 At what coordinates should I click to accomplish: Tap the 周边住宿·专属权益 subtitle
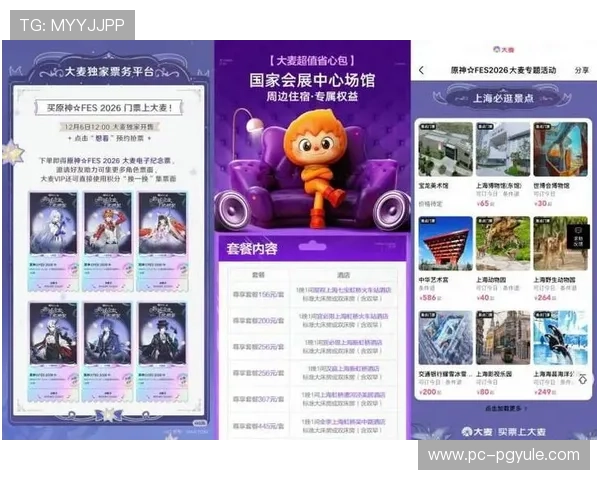click(312, 96)
